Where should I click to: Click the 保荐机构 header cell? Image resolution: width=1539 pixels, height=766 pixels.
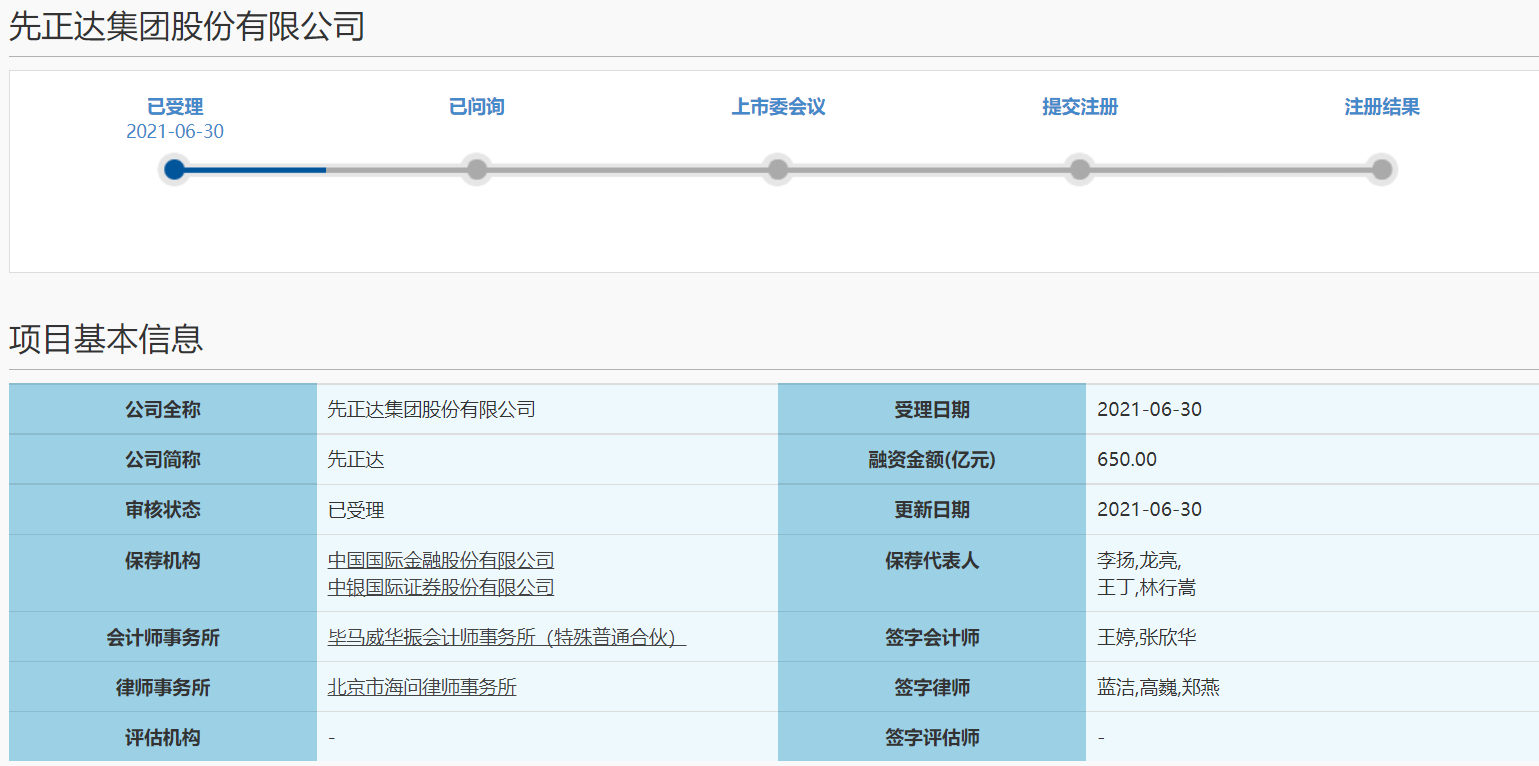coord(163,573)
